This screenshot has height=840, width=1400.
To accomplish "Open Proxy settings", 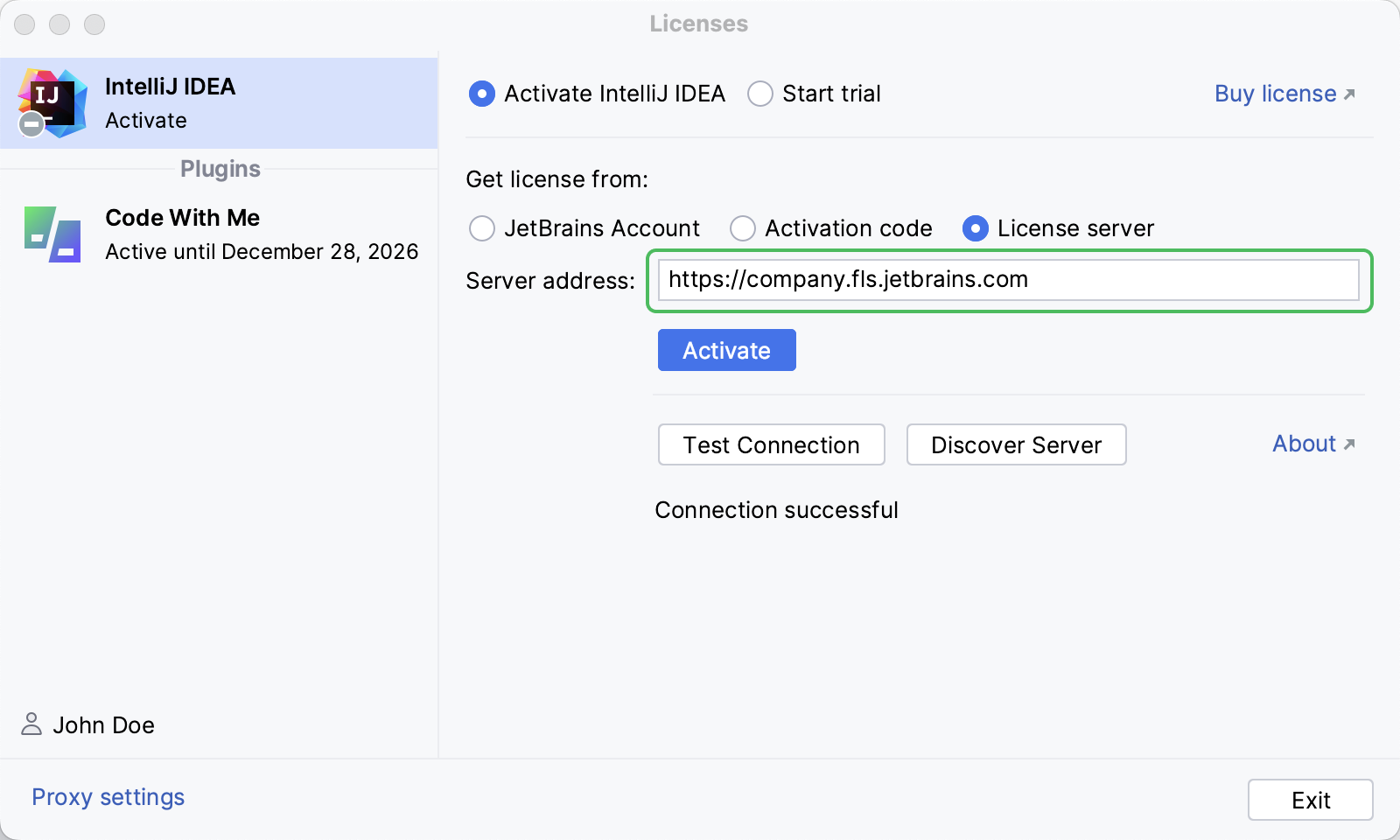I will tap(107, 797).
